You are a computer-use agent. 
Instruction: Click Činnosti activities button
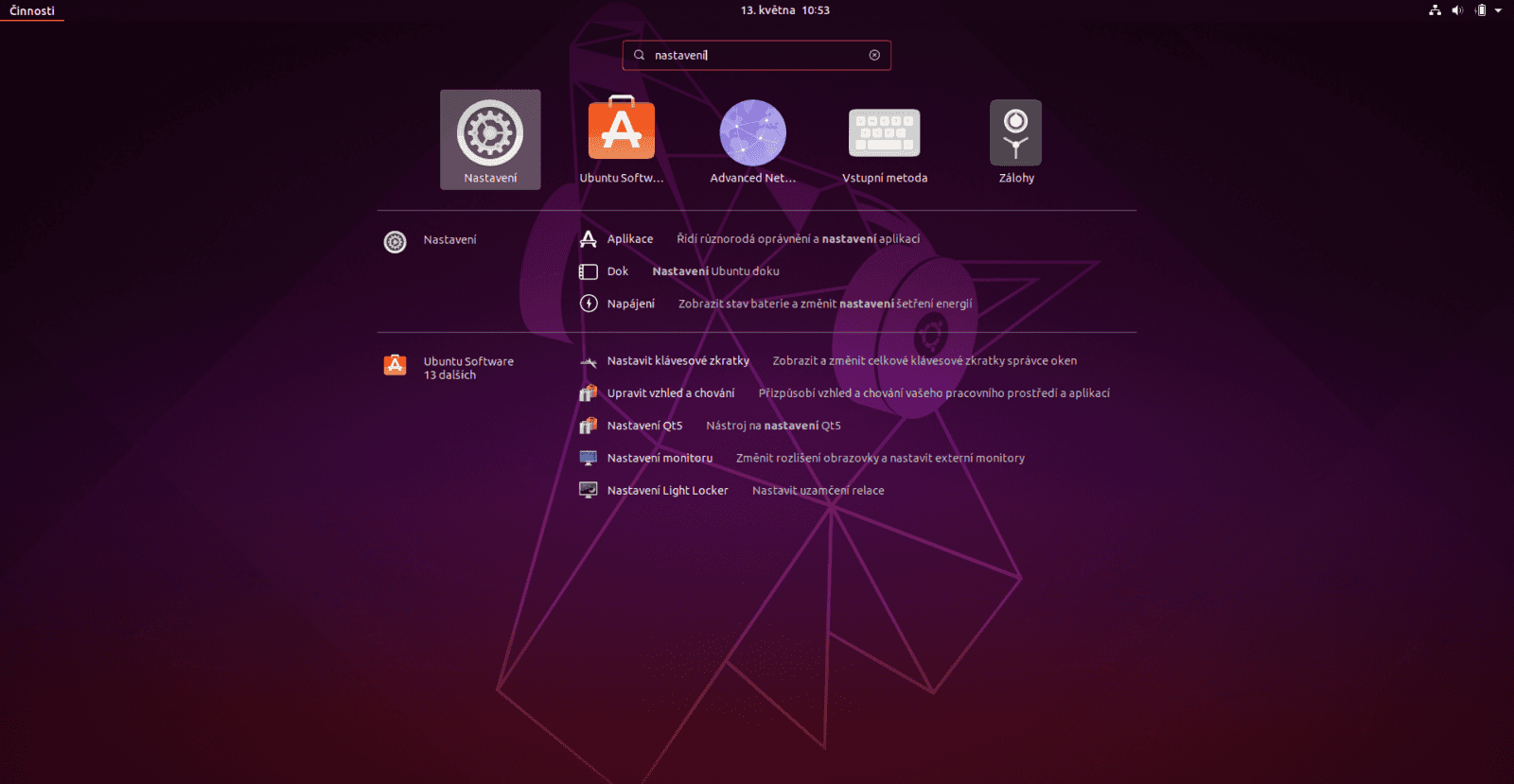coord(32,10)
